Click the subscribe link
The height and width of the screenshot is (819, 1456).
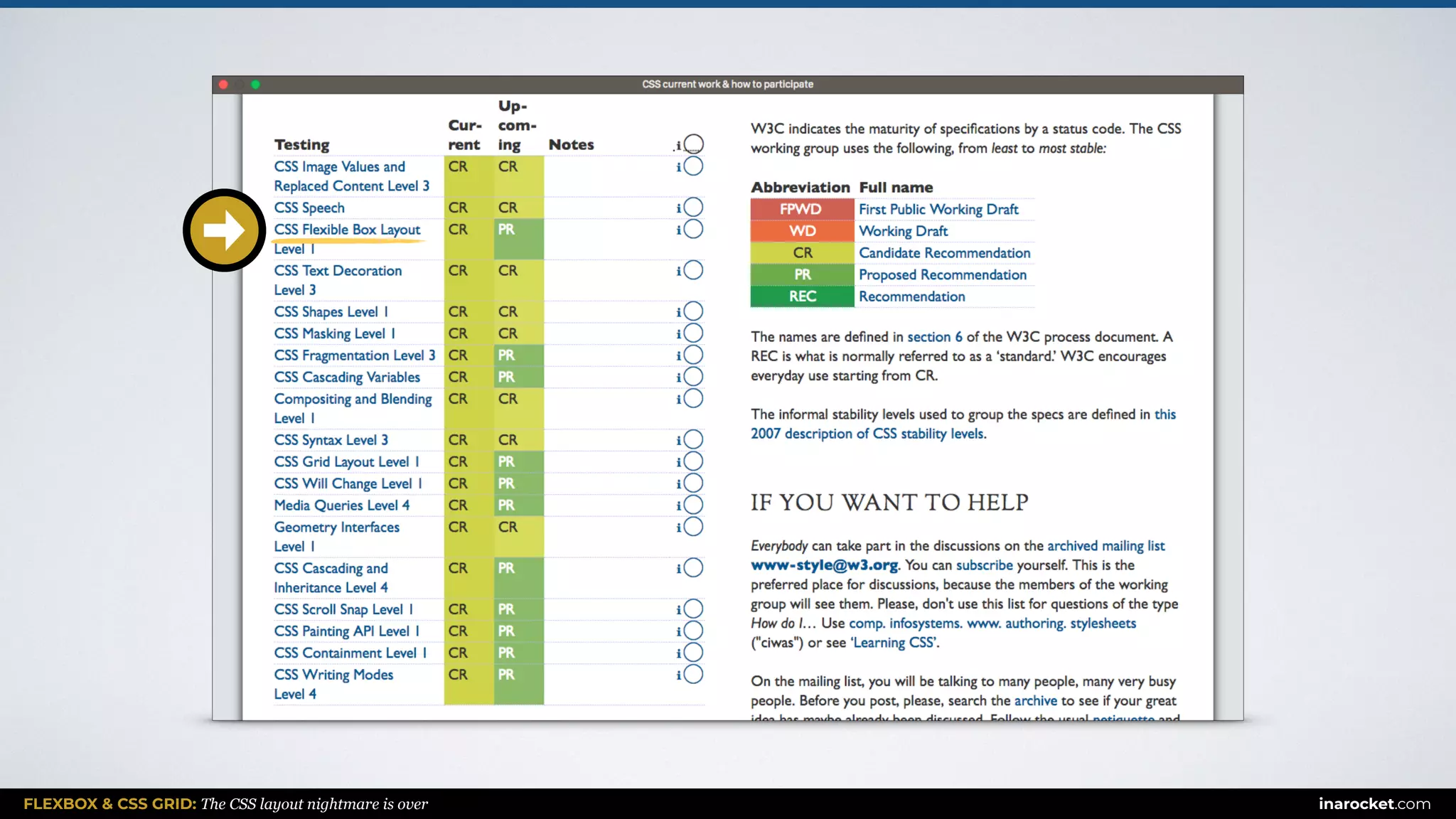(x=984, y=565)
